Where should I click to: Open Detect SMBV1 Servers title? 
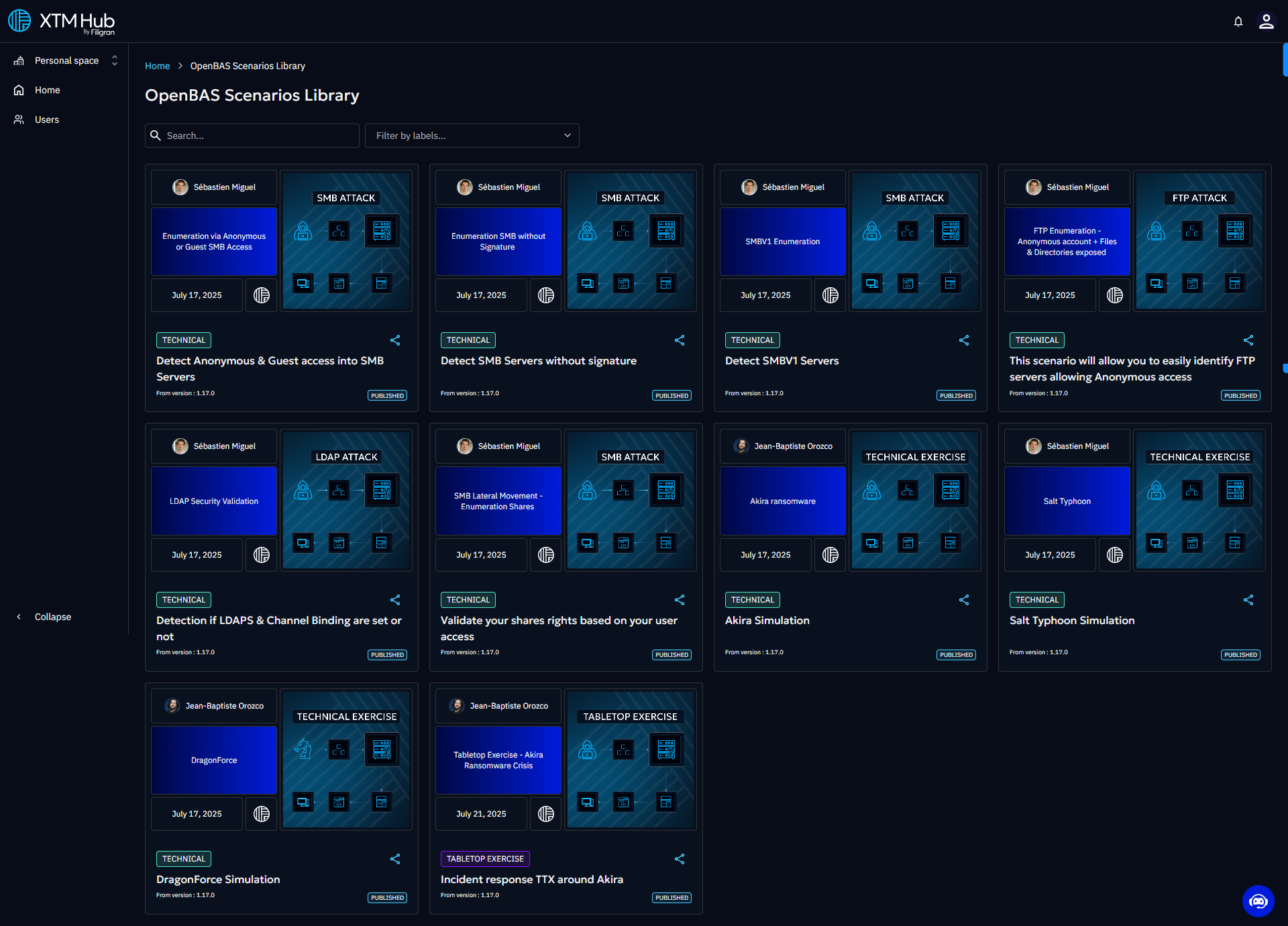pos(782,360)
